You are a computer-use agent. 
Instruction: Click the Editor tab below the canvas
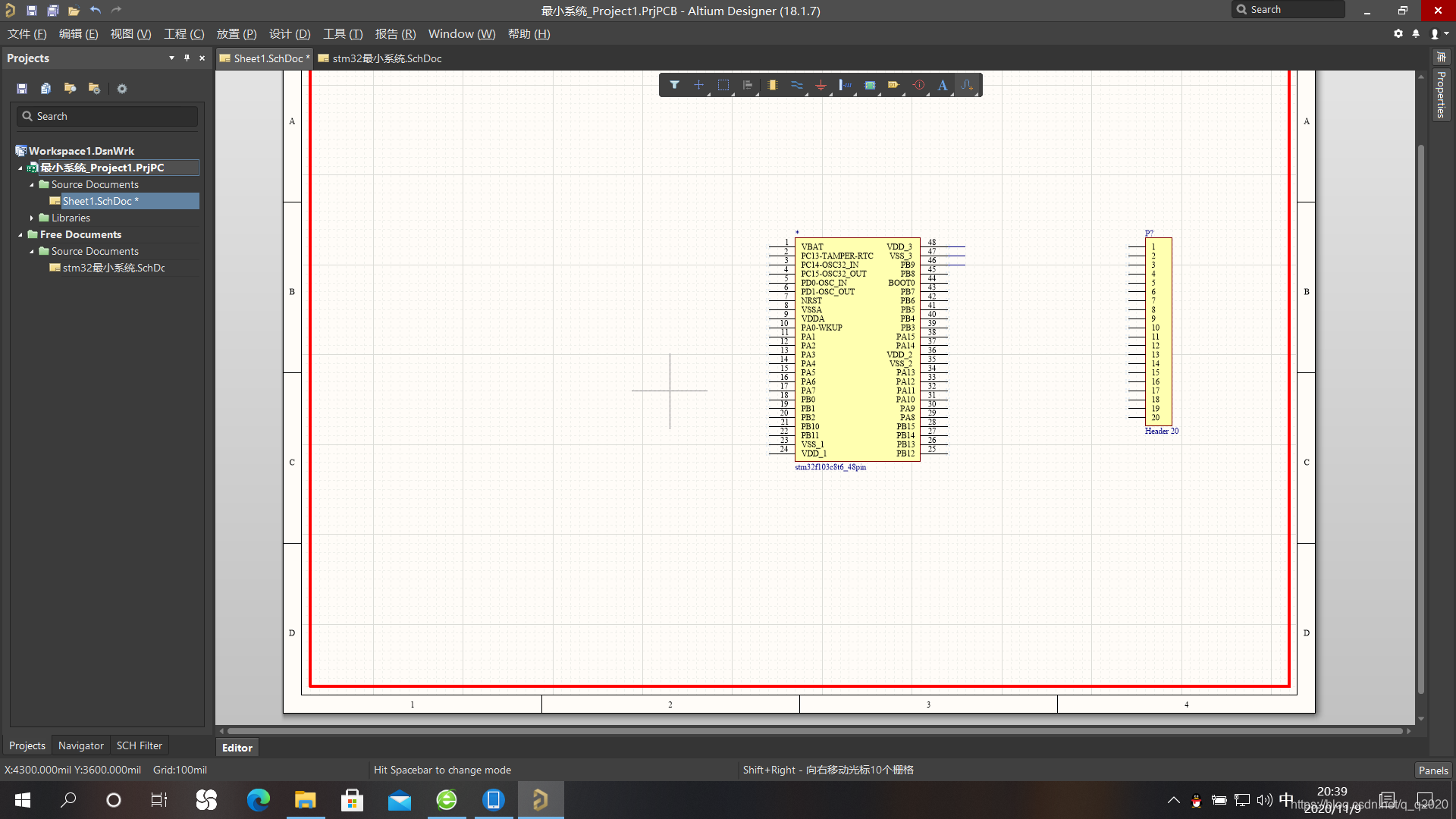(x=237, y=748)
